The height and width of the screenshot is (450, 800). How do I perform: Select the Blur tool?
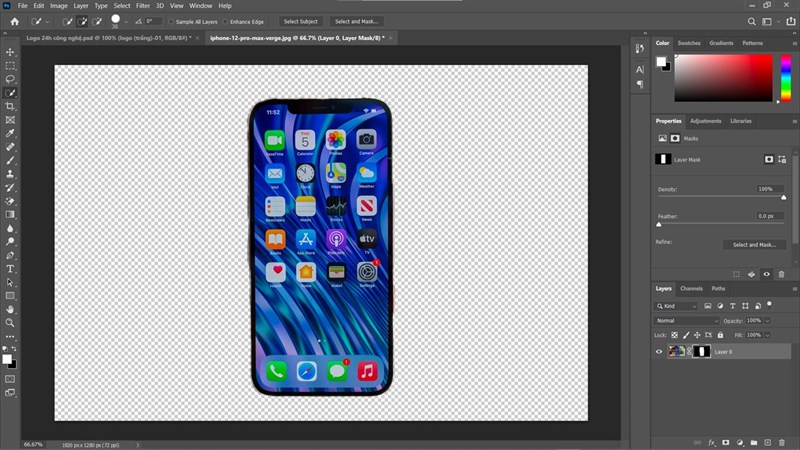[10, 228]
